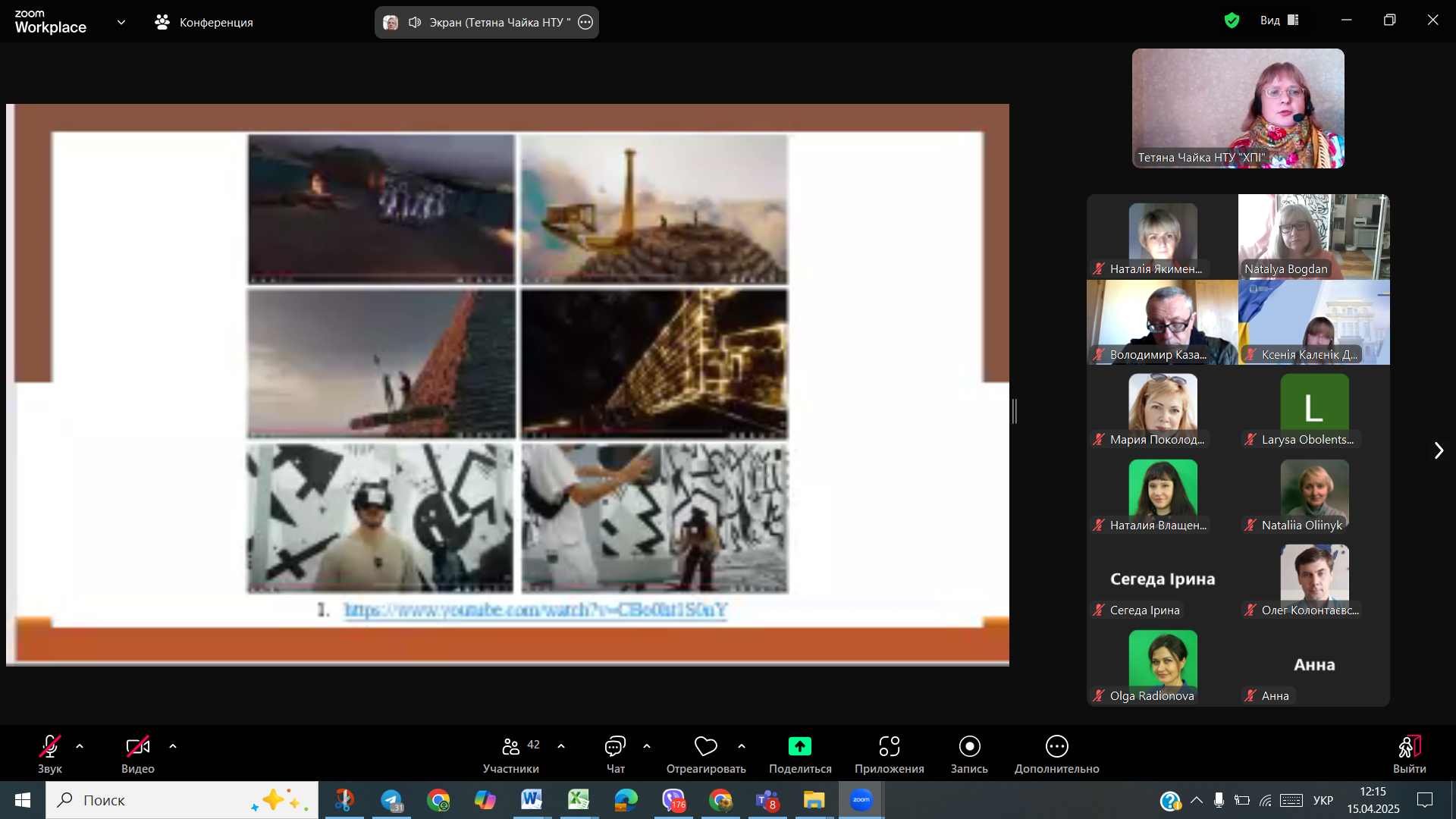
Task: Unmute microphone with the Sound button
Action: pyautogui.click(x=49, y=747)
